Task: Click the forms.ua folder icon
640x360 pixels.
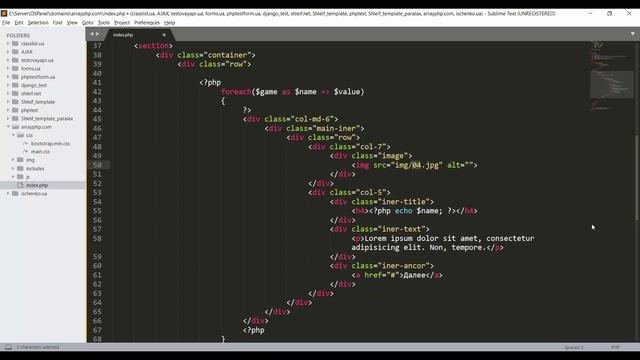Action: pyautogui.click(x=15, y=69)
